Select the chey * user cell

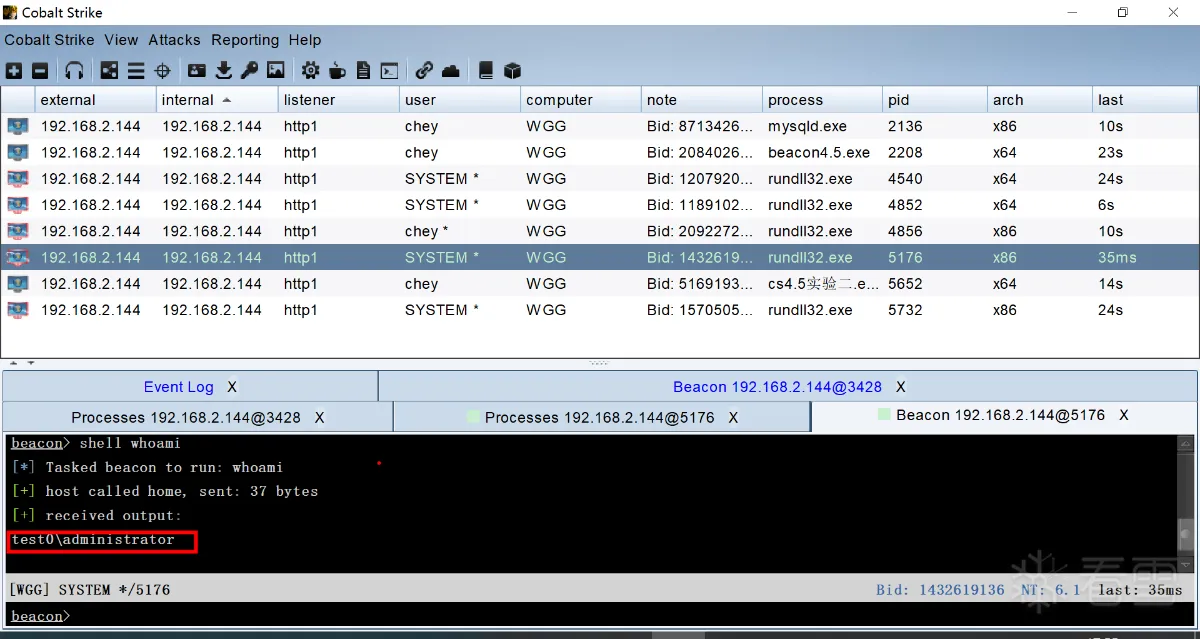point(460,231)
